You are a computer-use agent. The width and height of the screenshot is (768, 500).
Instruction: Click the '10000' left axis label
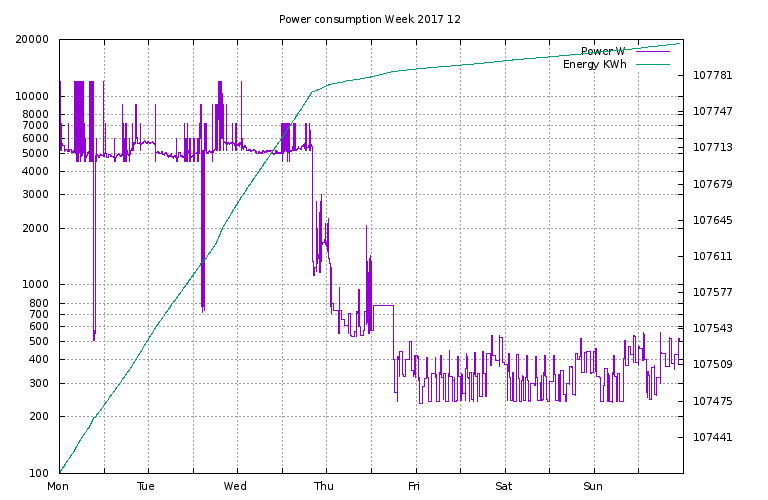click(x=32, y=96)
